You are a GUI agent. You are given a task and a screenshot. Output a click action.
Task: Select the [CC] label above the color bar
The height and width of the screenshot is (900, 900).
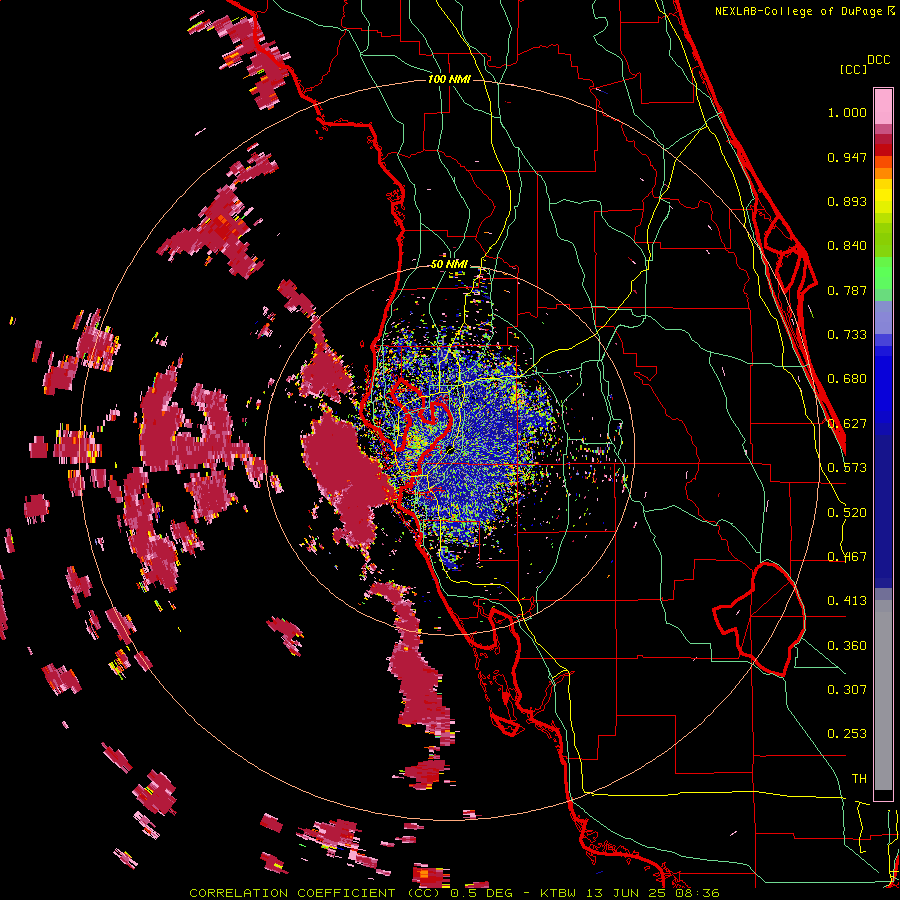click(853, 69)
